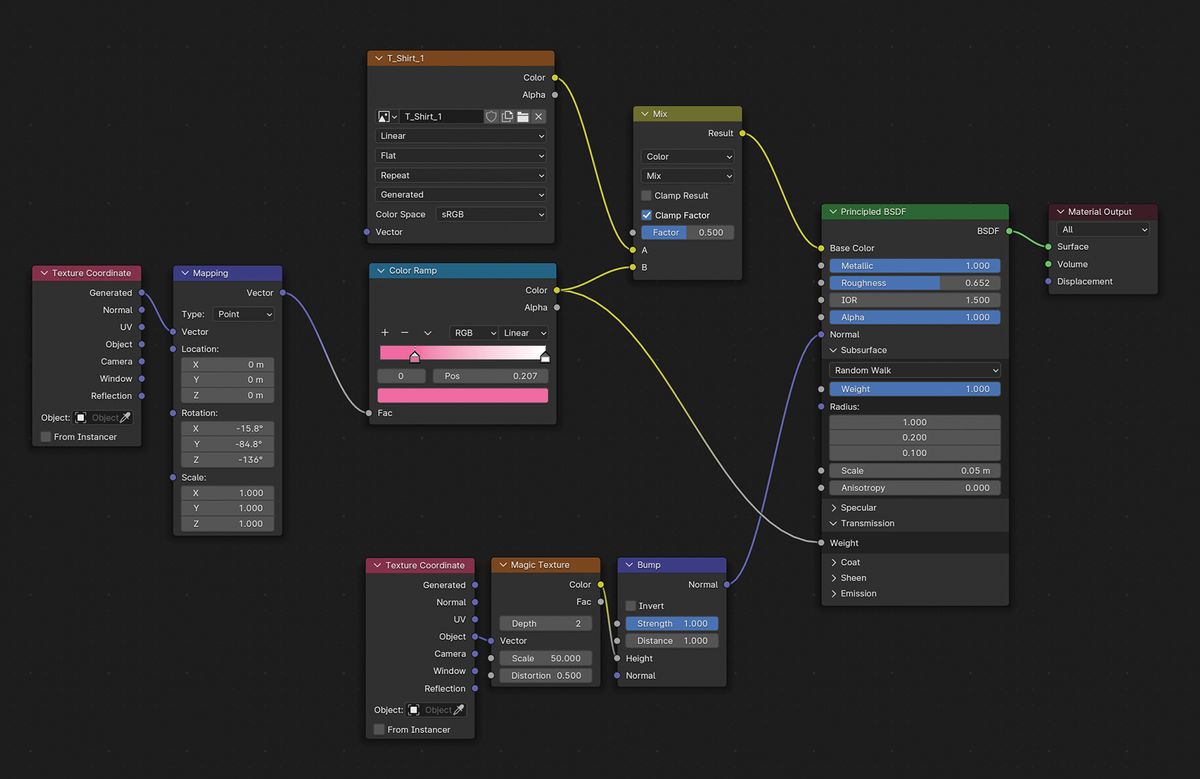Browse images via the image datablock icon
This screenshot has width=1200, height=779.
click(387, 117)
